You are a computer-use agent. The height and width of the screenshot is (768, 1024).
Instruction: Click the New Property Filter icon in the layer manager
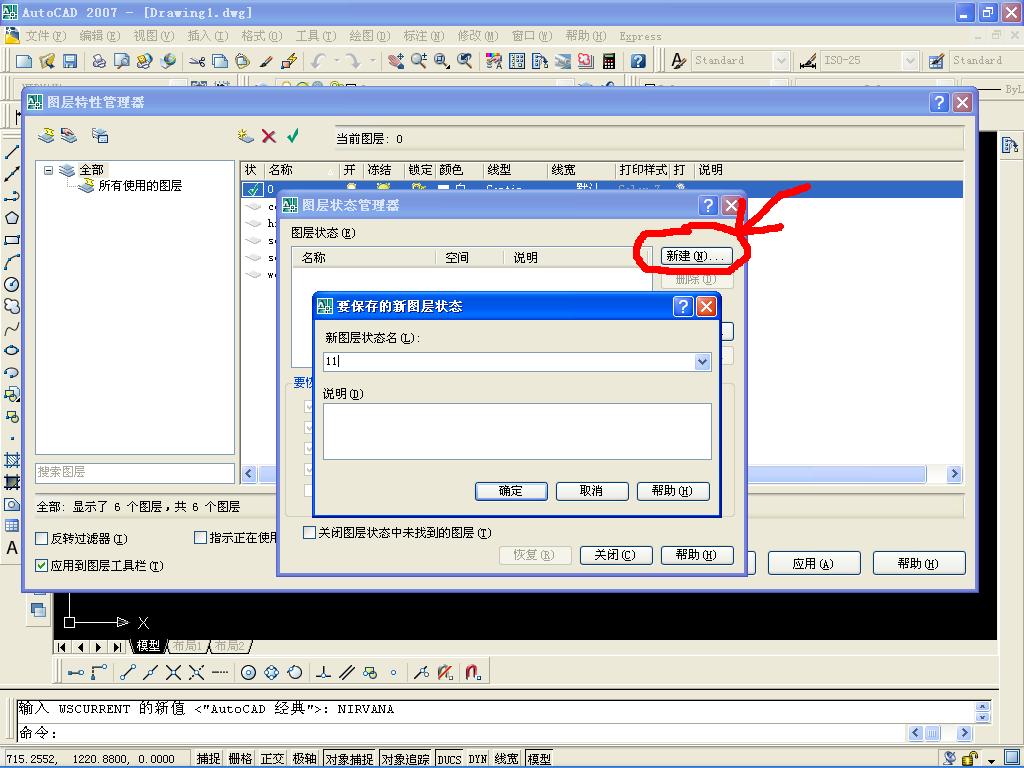click(x=46, y=135)
